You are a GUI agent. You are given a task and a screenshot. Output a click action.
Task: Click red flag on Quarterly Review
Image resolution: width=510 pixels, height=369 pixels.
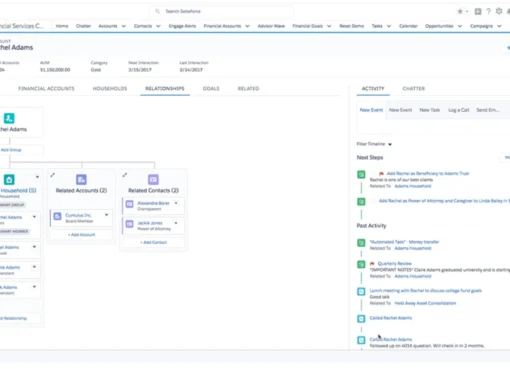pyautogui.click(x=372, y=264)
